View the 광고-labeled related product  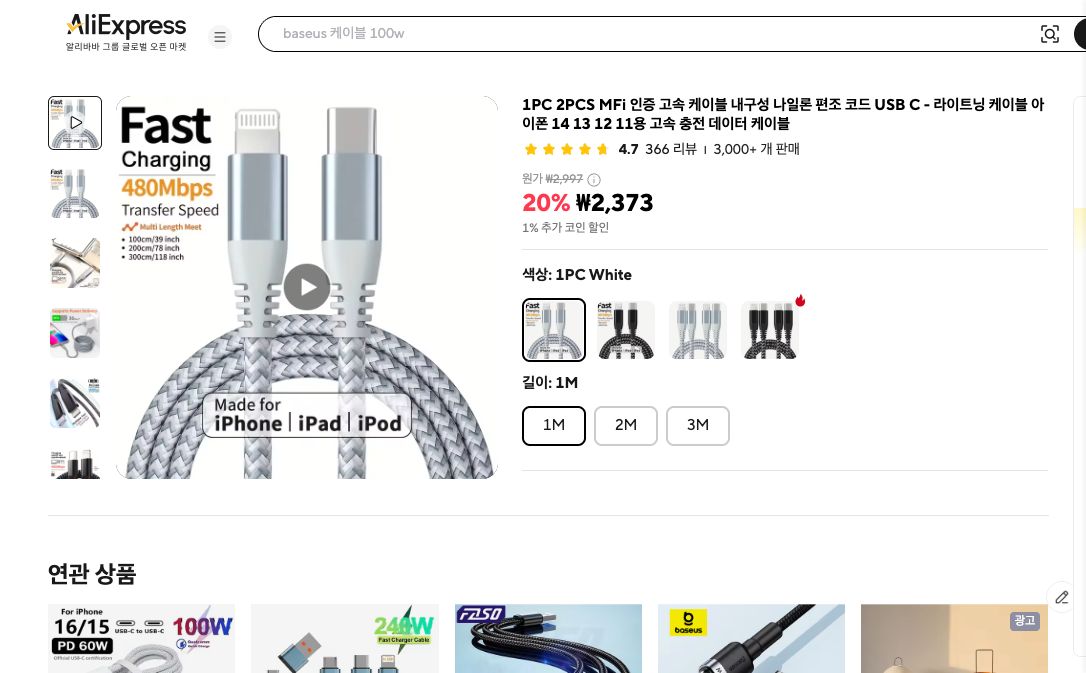click(x=954, y=638)
